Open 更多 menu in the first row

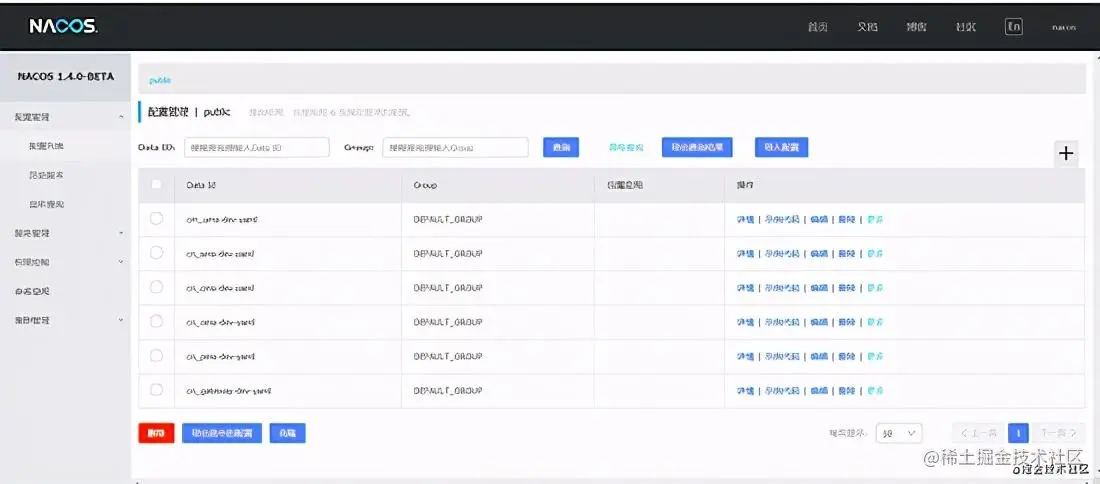(875, 220)
